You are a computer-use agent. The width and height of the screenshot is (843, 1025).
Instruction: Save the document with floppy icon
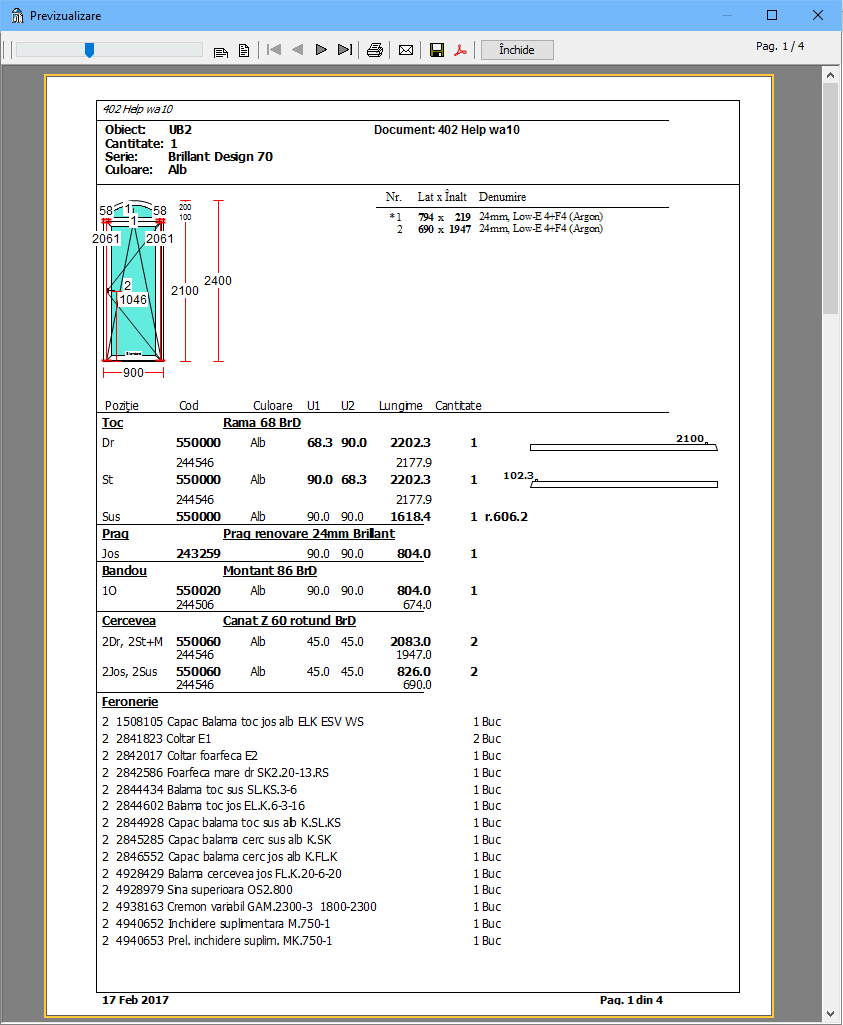tap(437, 50)
